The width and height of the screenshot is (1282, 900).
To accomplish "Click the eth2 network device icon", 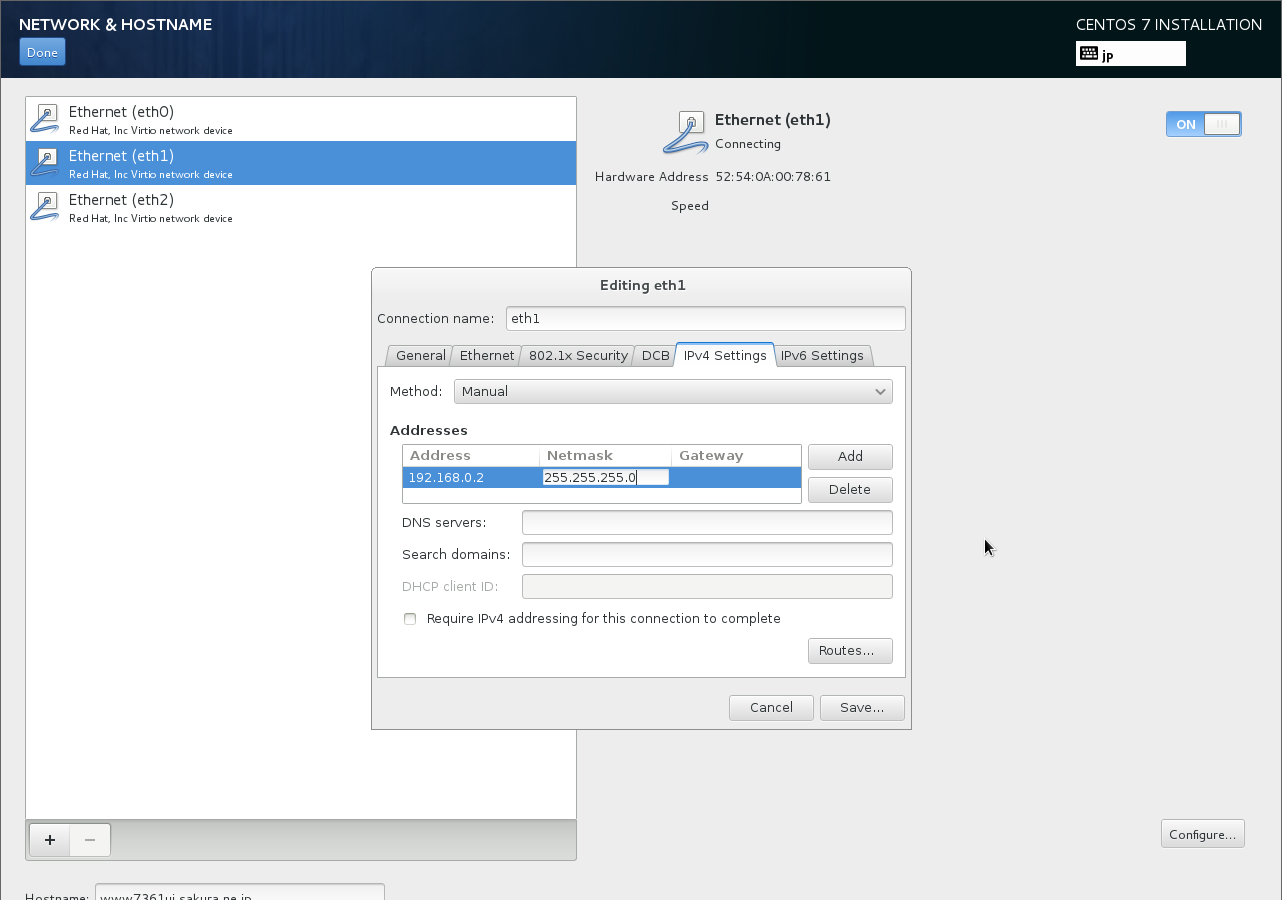I will pyautogui.click(x=45, y=207).
